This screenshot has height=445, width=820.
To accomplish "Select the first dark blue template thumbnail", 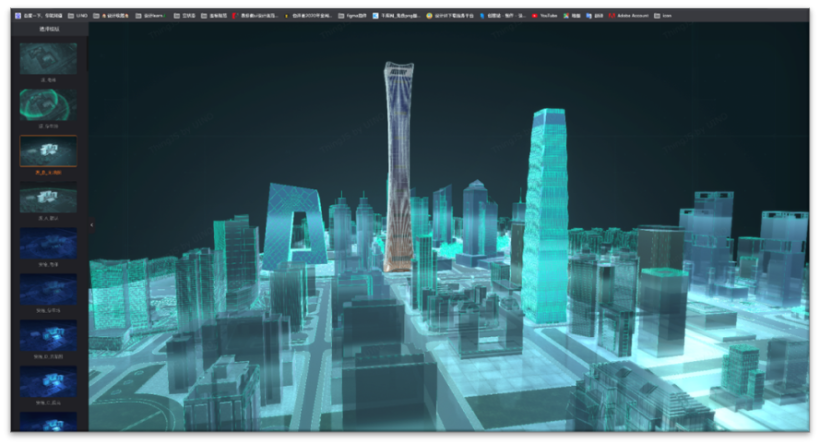I will click(x=48, y=244).
